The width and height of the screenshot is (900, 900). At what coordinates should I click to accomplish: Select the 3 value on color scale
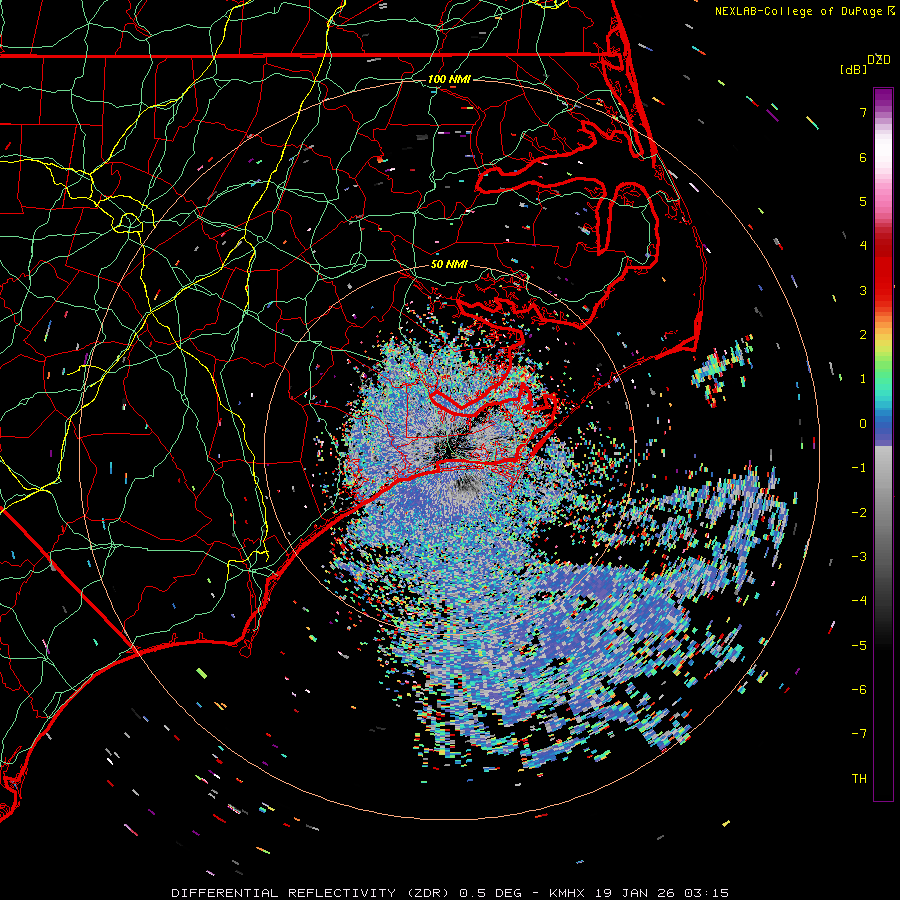pos(863,290)
